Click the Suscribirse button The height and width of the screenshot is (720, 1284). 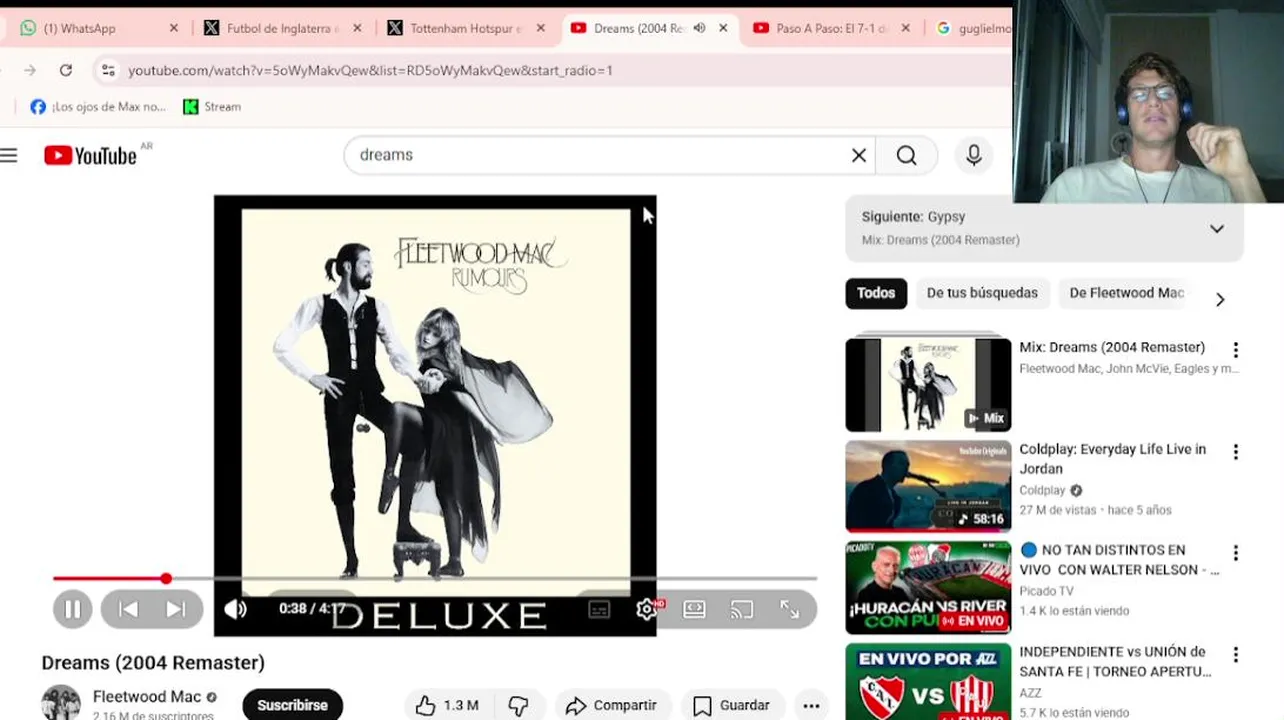292,705
